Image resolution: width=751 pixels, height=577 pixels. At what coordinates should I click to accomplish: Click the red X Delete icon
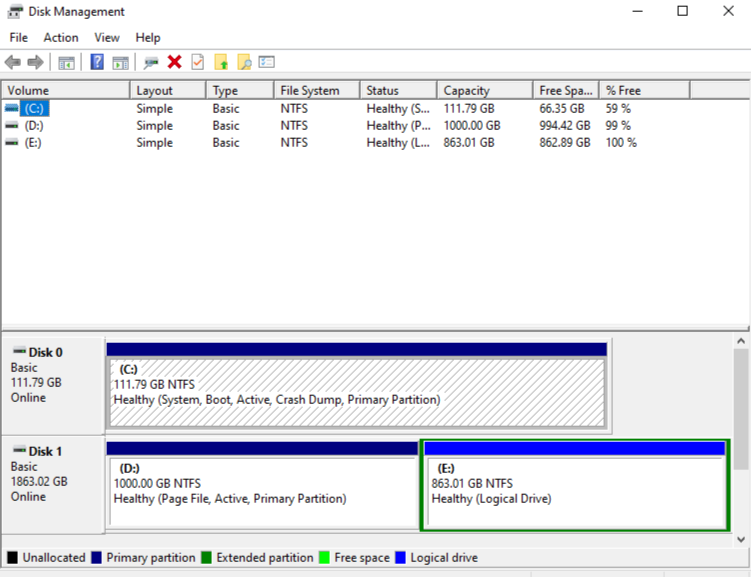[x=174, y=62]
